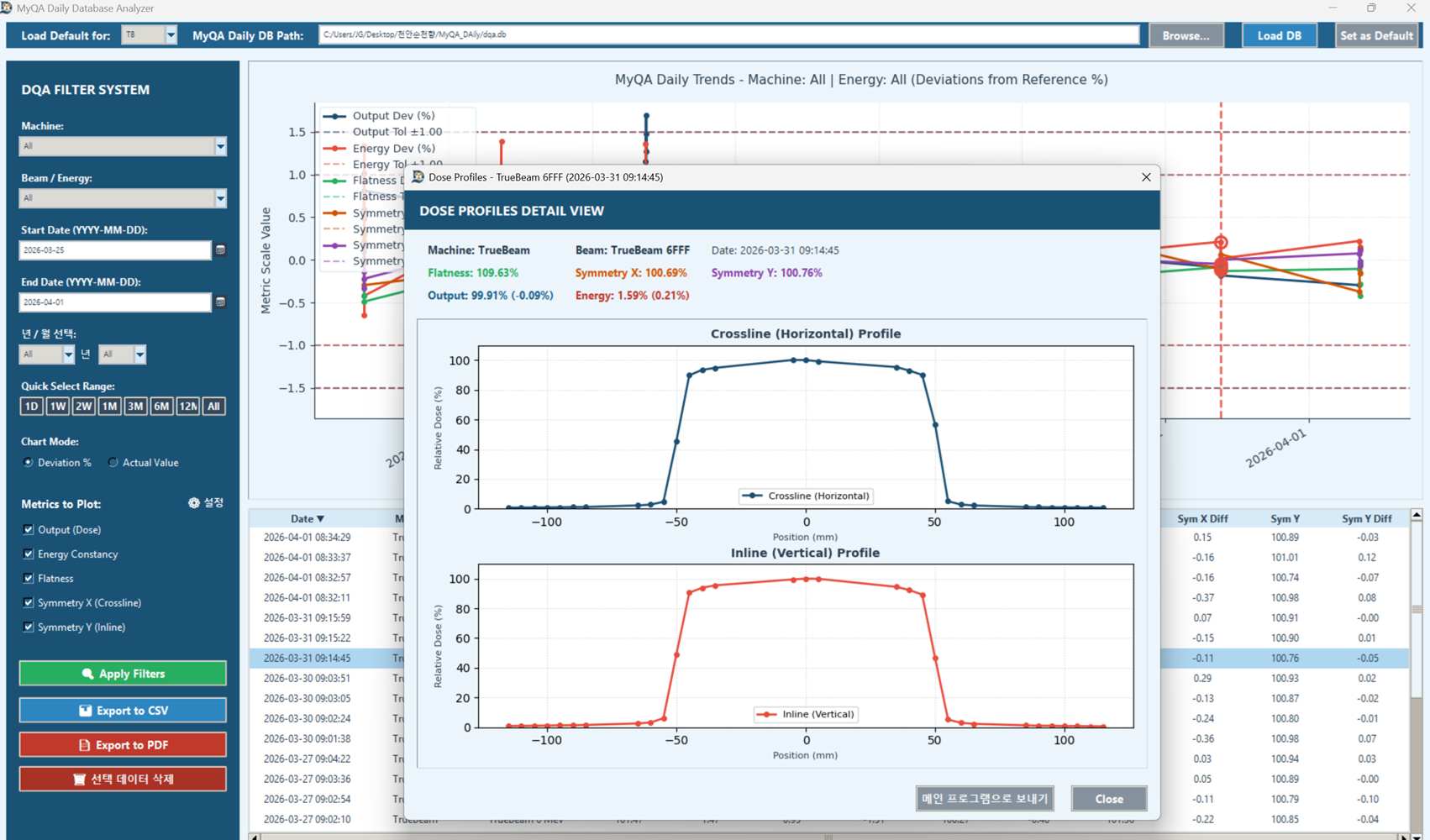
Task: Close the Dose Profiles dialog with X
Action: tap(1146, 177)
